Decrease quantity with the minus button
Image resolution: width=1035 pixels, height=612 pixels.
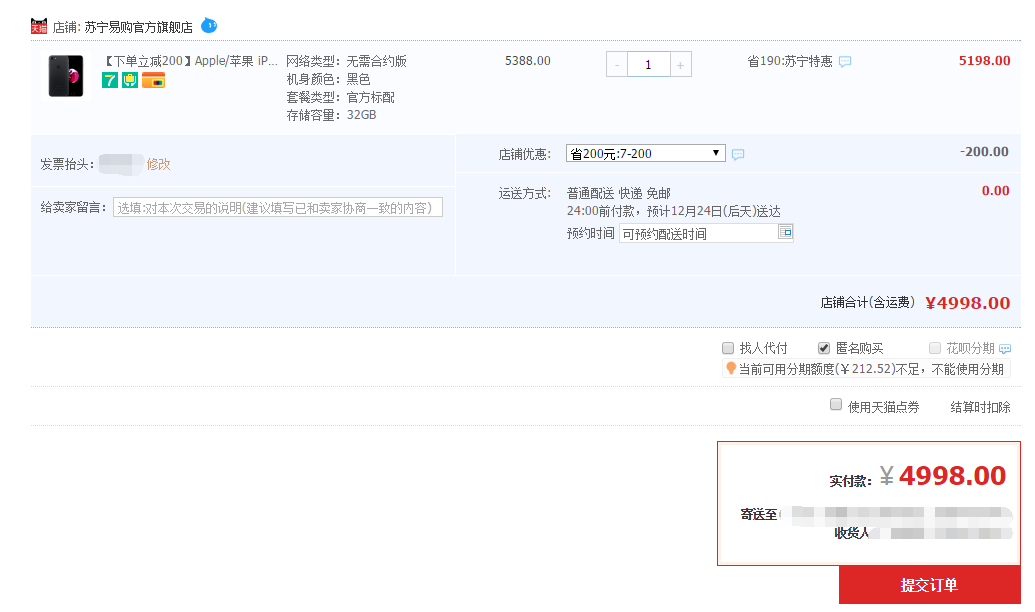[617, 65]
